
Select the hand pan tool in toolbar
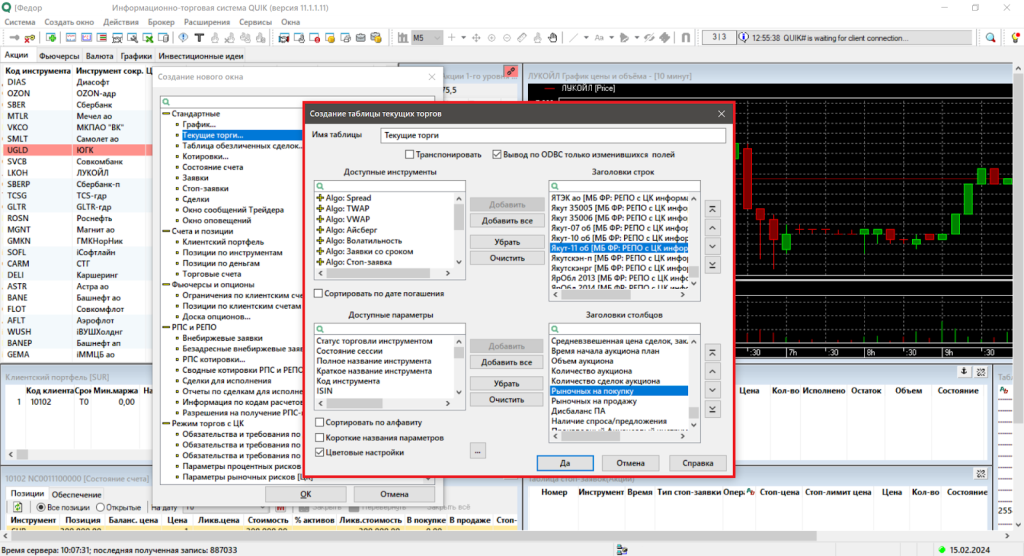click(552, 38)
